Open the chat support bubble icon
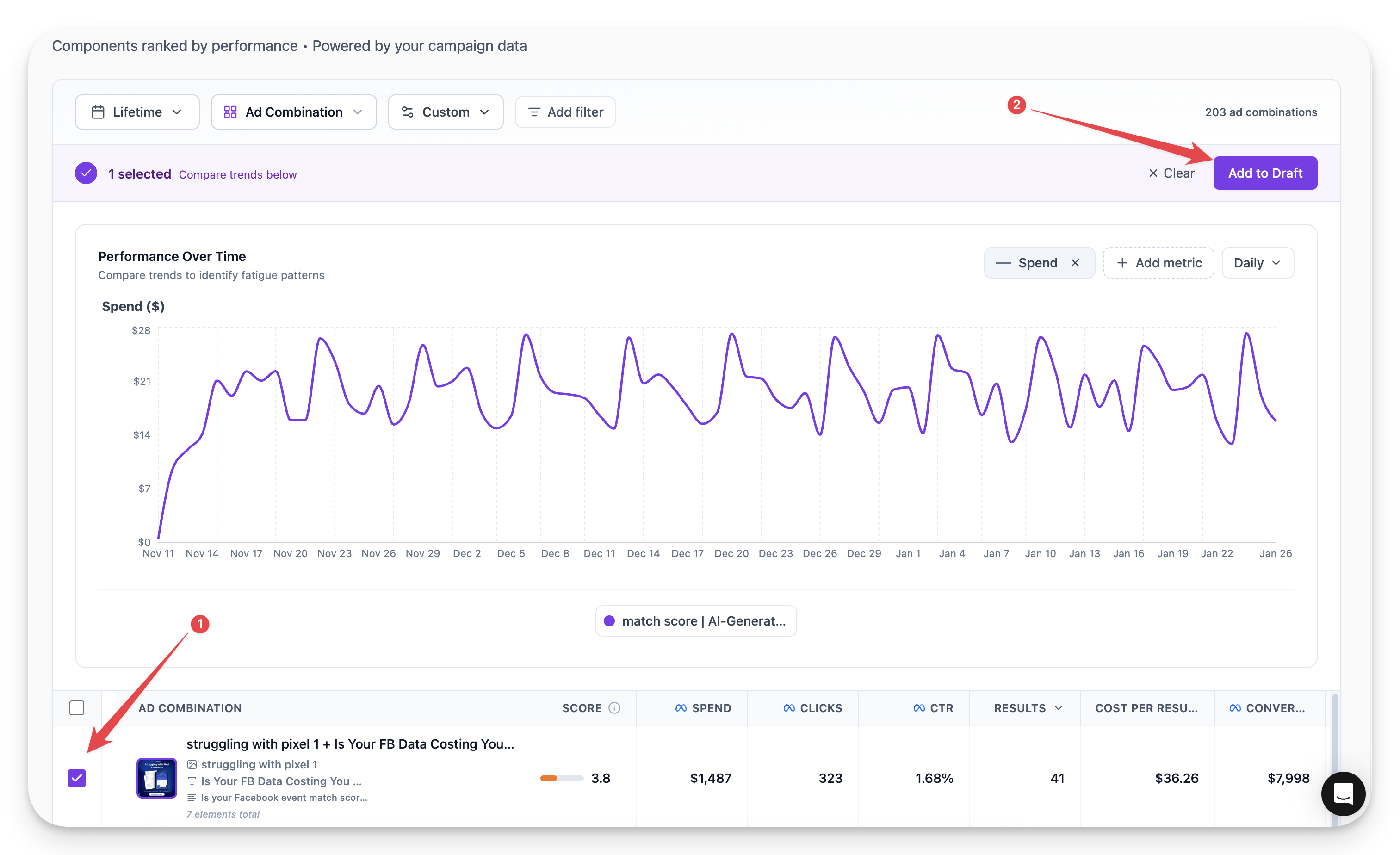This screenshot has height=855, width=1400. (x=1343, y=793)
